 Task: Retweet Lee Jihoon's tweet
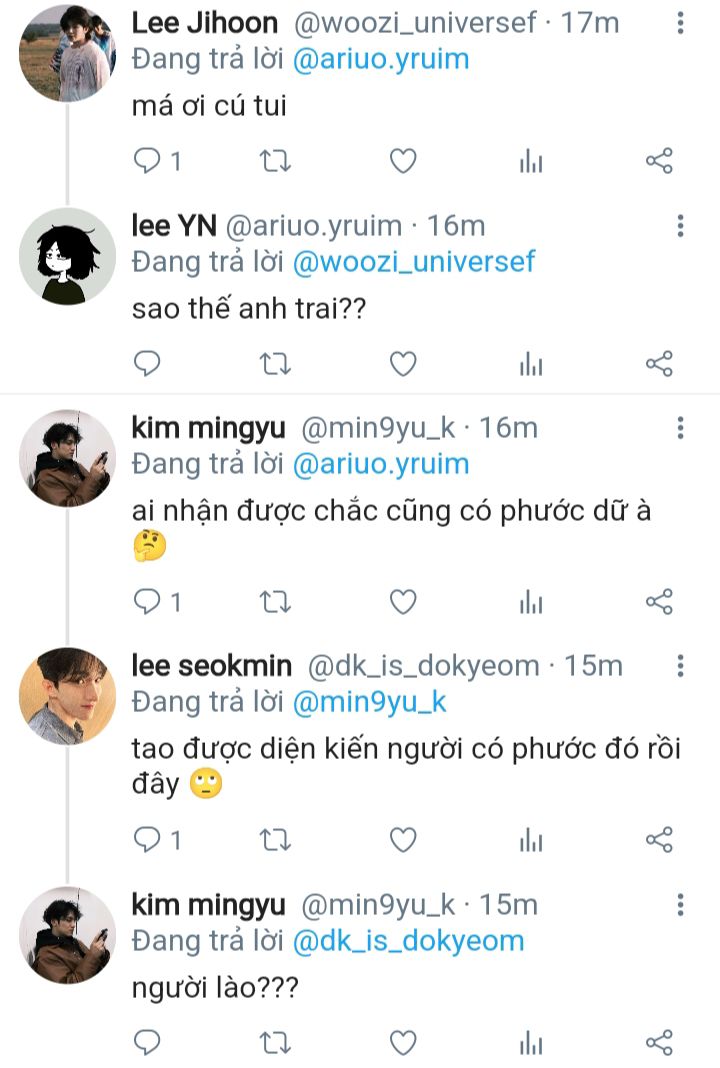tap(274, 161)
